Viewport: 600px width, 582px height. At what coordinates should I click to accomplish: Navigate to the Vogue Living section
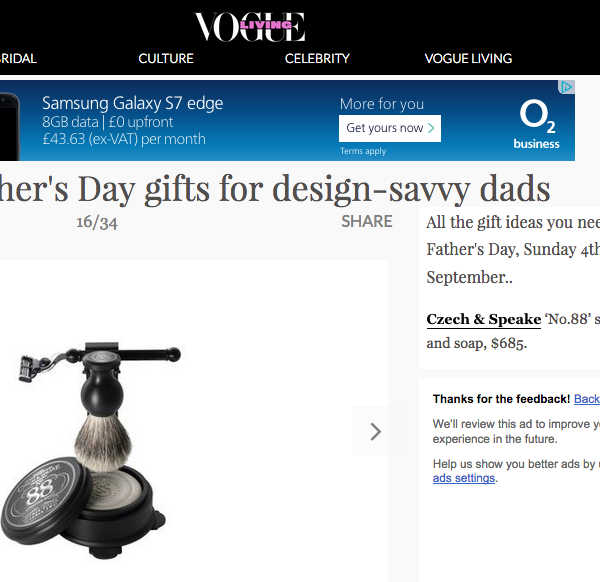coord(468,58)
